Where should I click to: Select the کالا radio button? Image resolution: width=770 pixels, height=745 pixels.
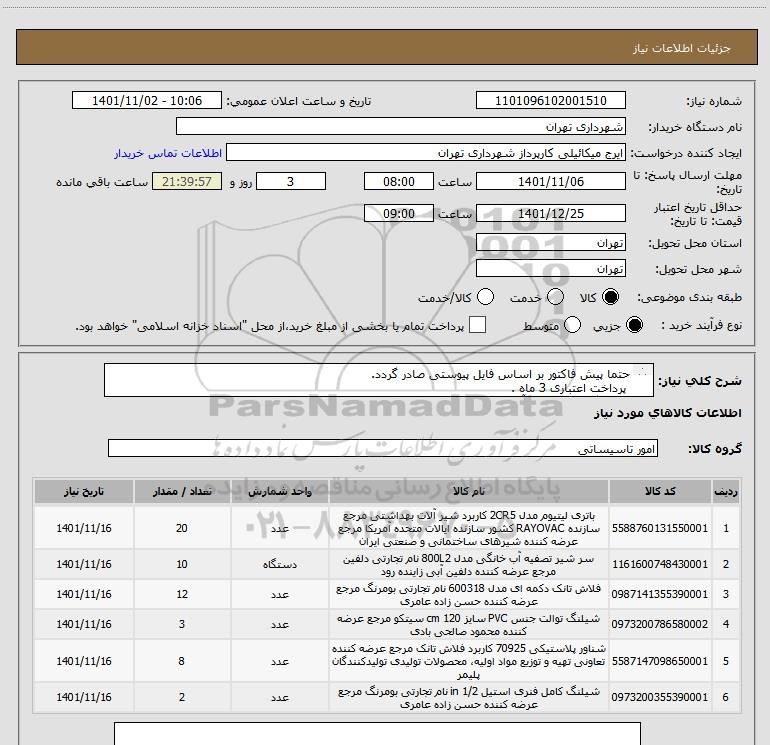pyautogui.click(x=610, y=297)
